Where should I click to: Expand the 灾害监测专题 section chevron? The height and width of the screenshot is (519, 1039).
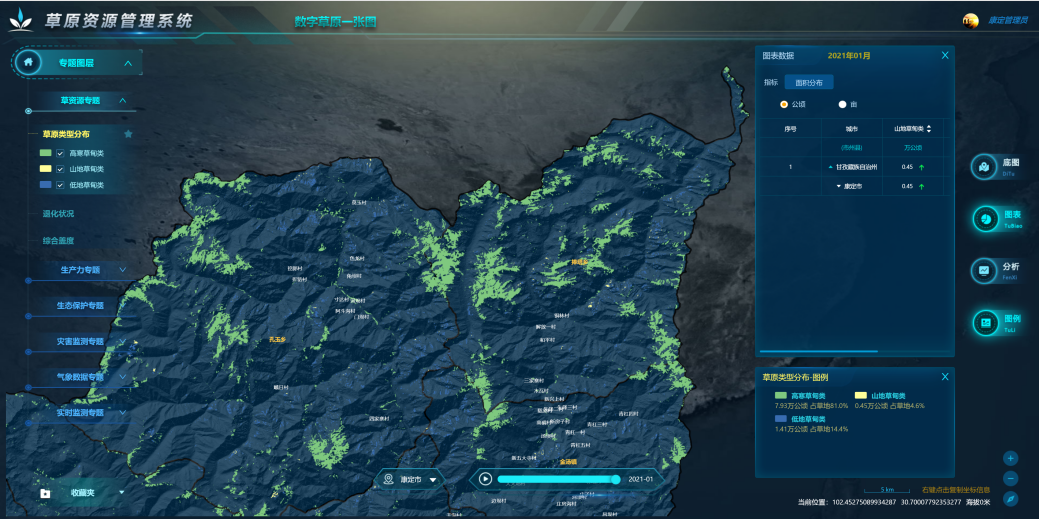(x=123, y=341)
